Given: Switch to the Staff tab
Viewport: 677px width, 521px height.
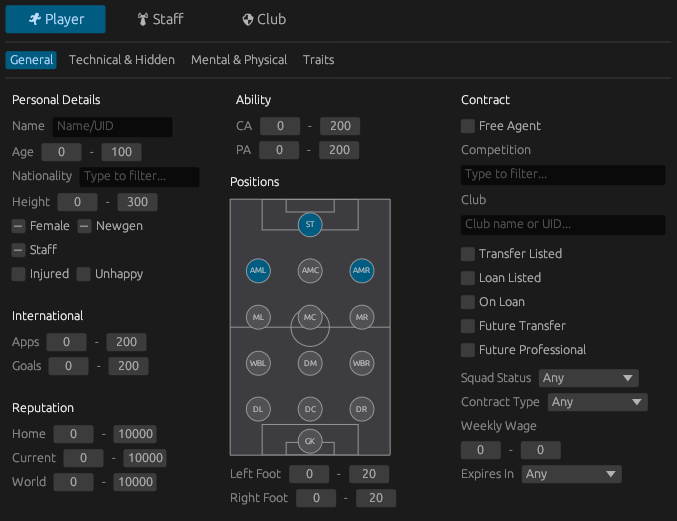Looking at the screenshot, I should pos(160,19).
